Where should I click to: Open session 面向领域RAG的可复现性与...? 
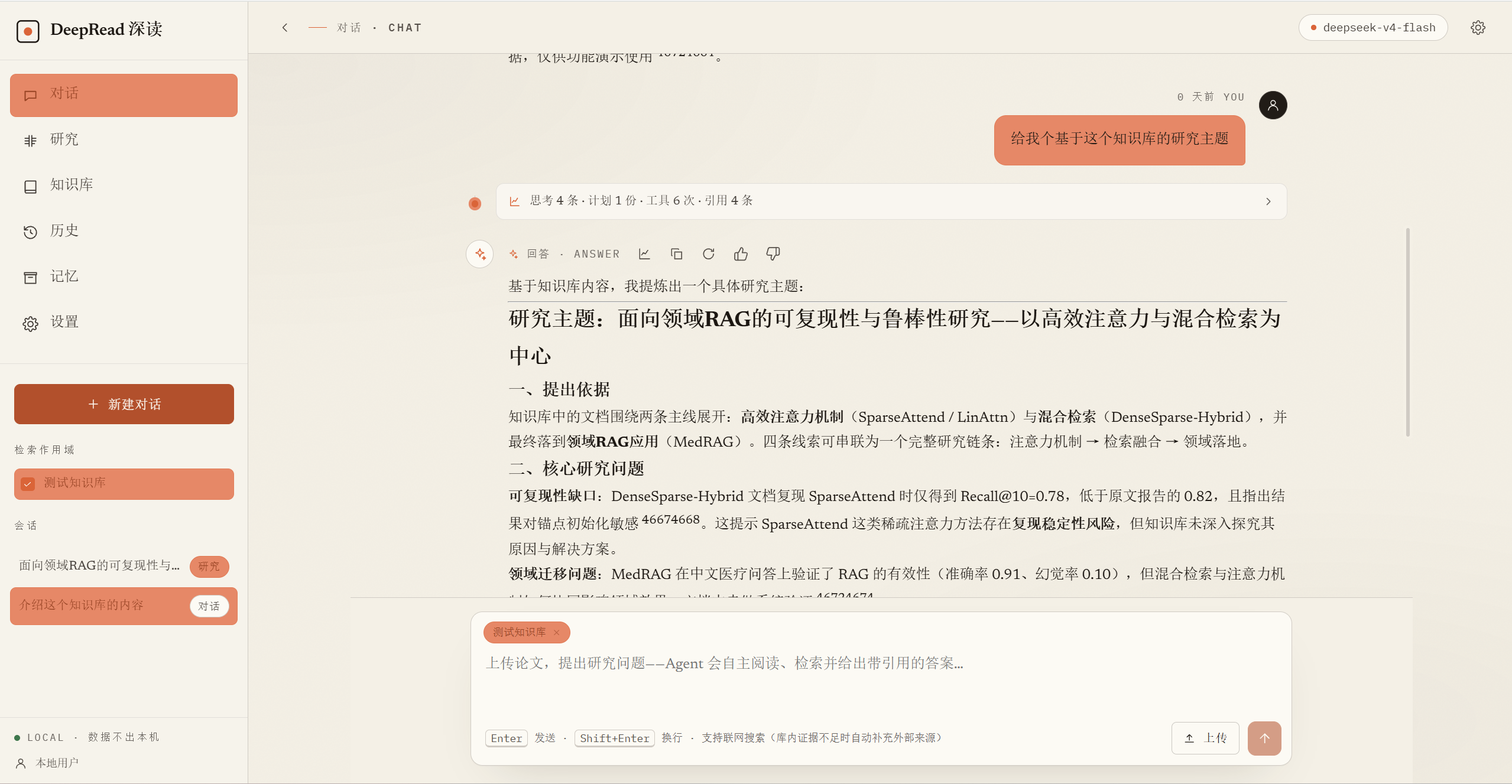99,565
